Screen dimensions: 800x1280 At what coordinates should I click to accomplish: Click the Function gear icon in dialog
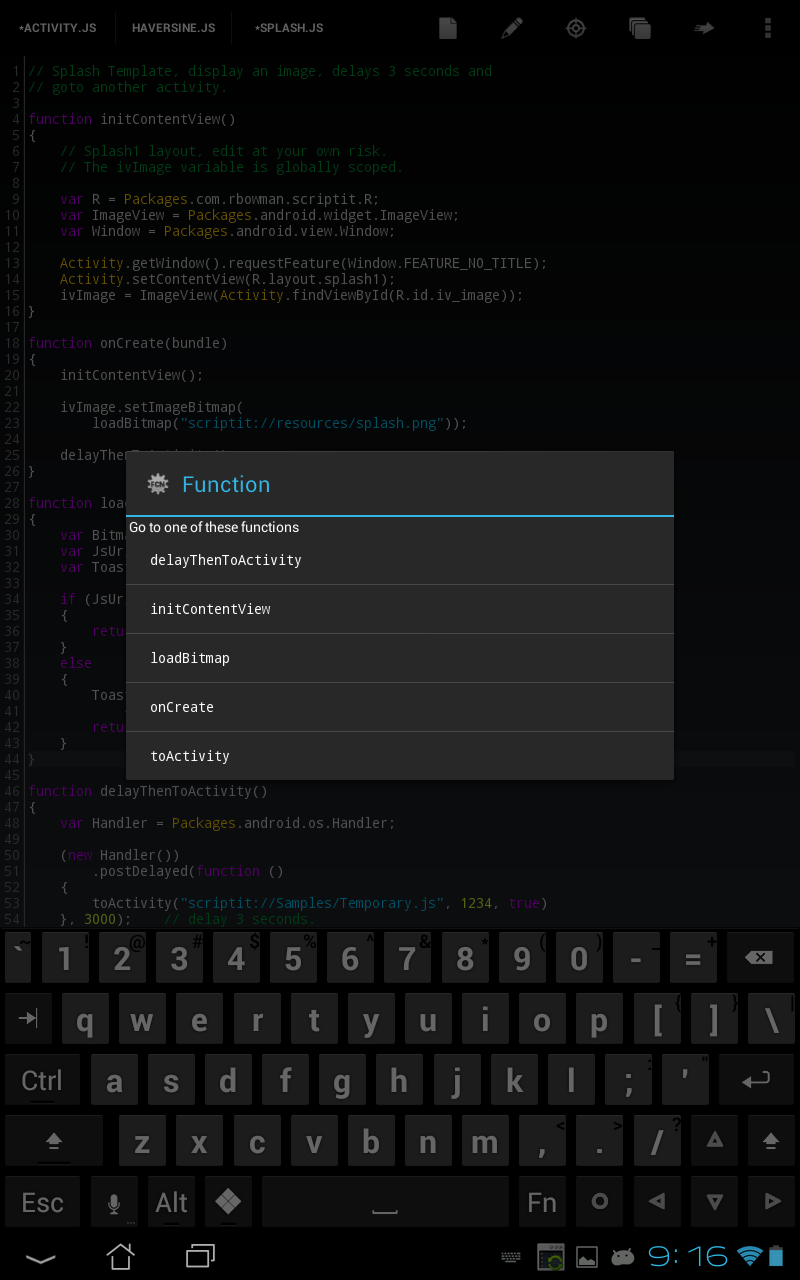tap(157, 484)
